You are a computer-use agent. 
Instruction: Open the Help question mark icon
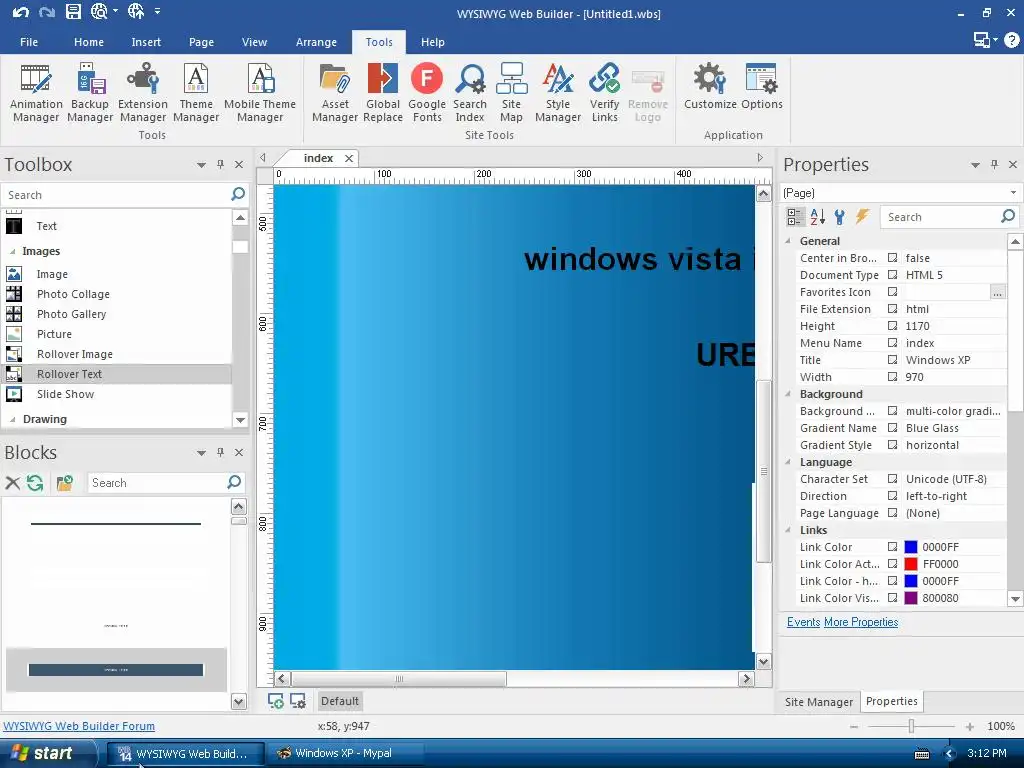[1012, 40]
